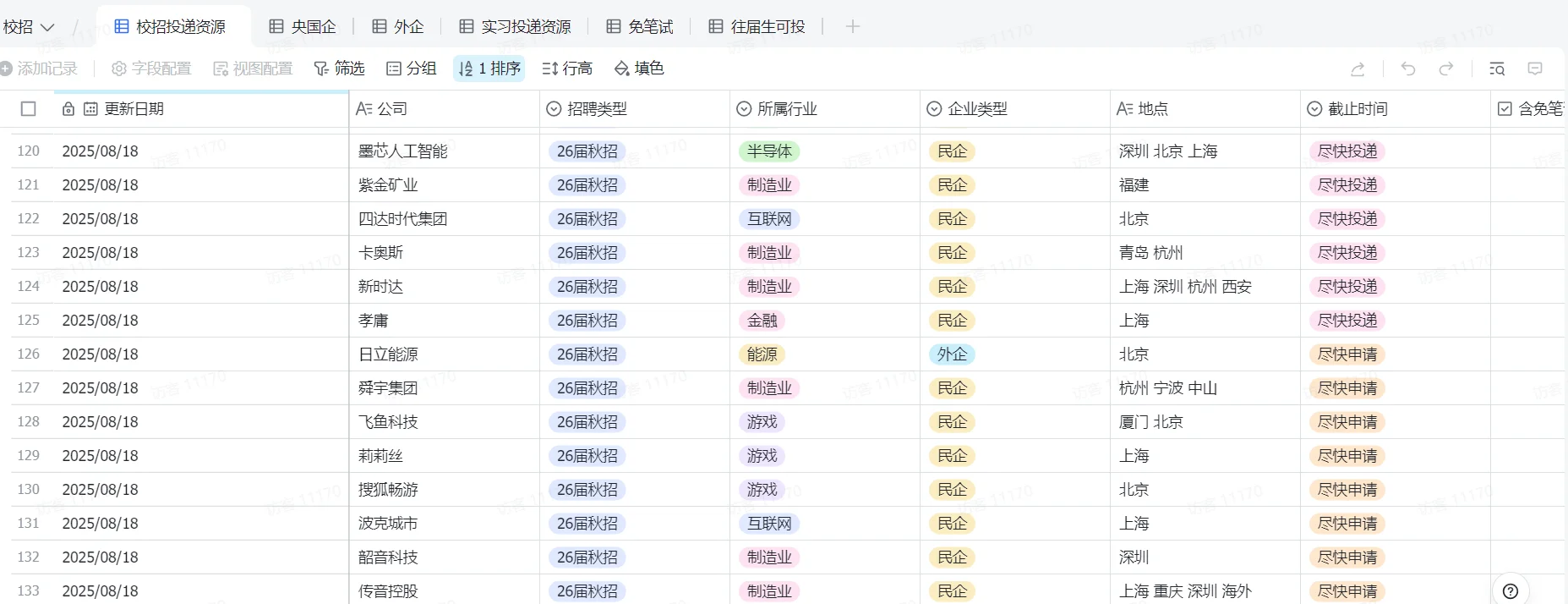Select company cell 卡奥斯
Screen dimensions: 1568x604
[445, 253]
